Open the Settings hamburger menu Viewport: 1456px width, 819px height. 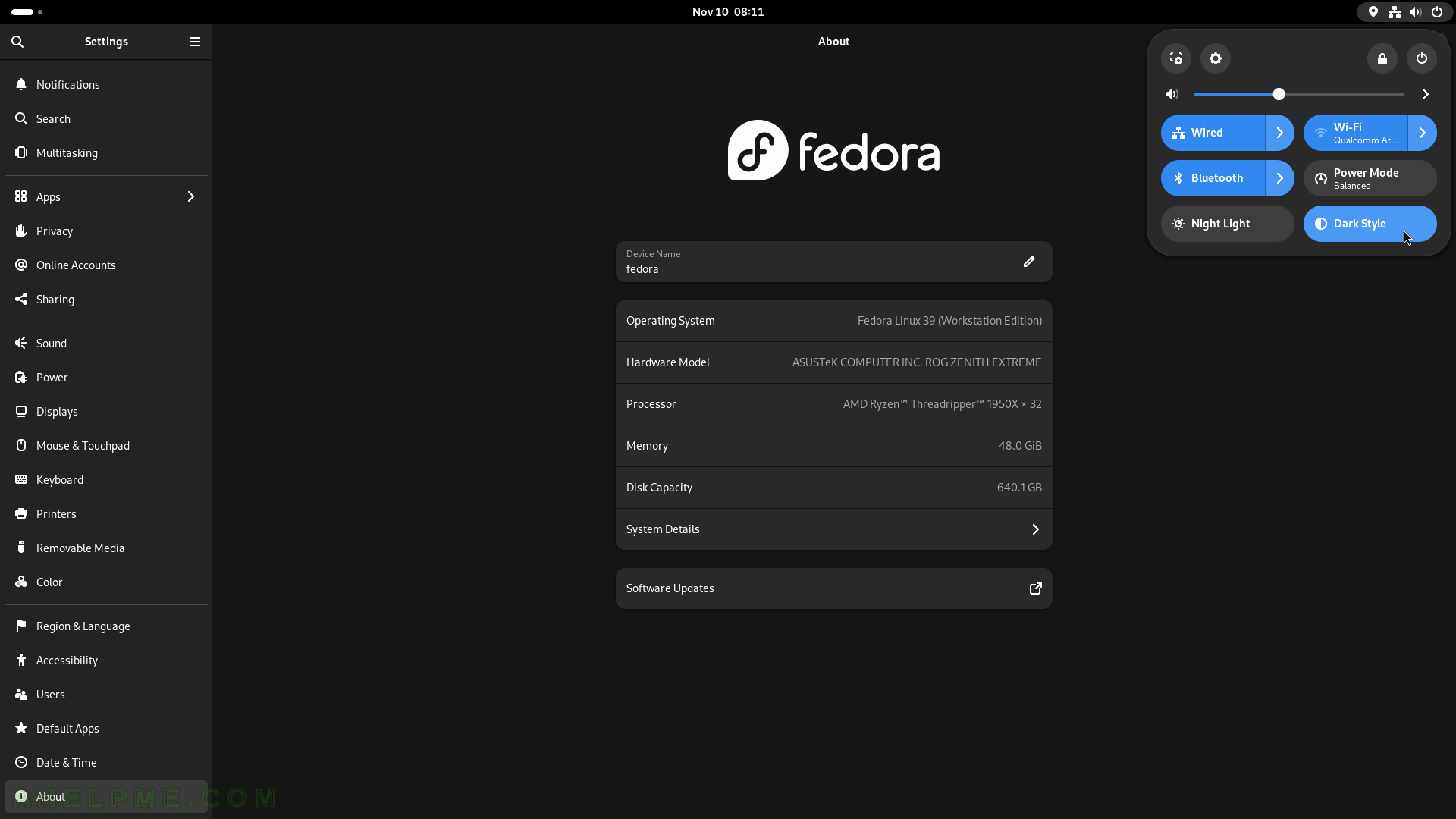click(x=195, y=42)
